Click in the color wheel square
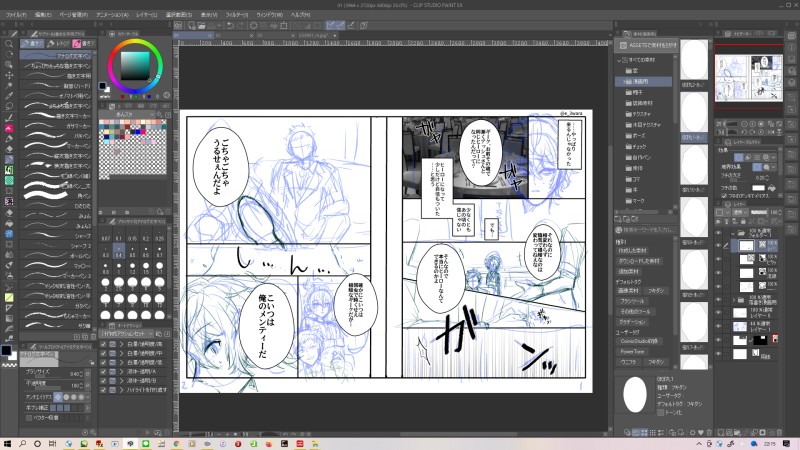The width and height of the screenshot is (800, 450). pyautogui.click(x=135, y=66)
